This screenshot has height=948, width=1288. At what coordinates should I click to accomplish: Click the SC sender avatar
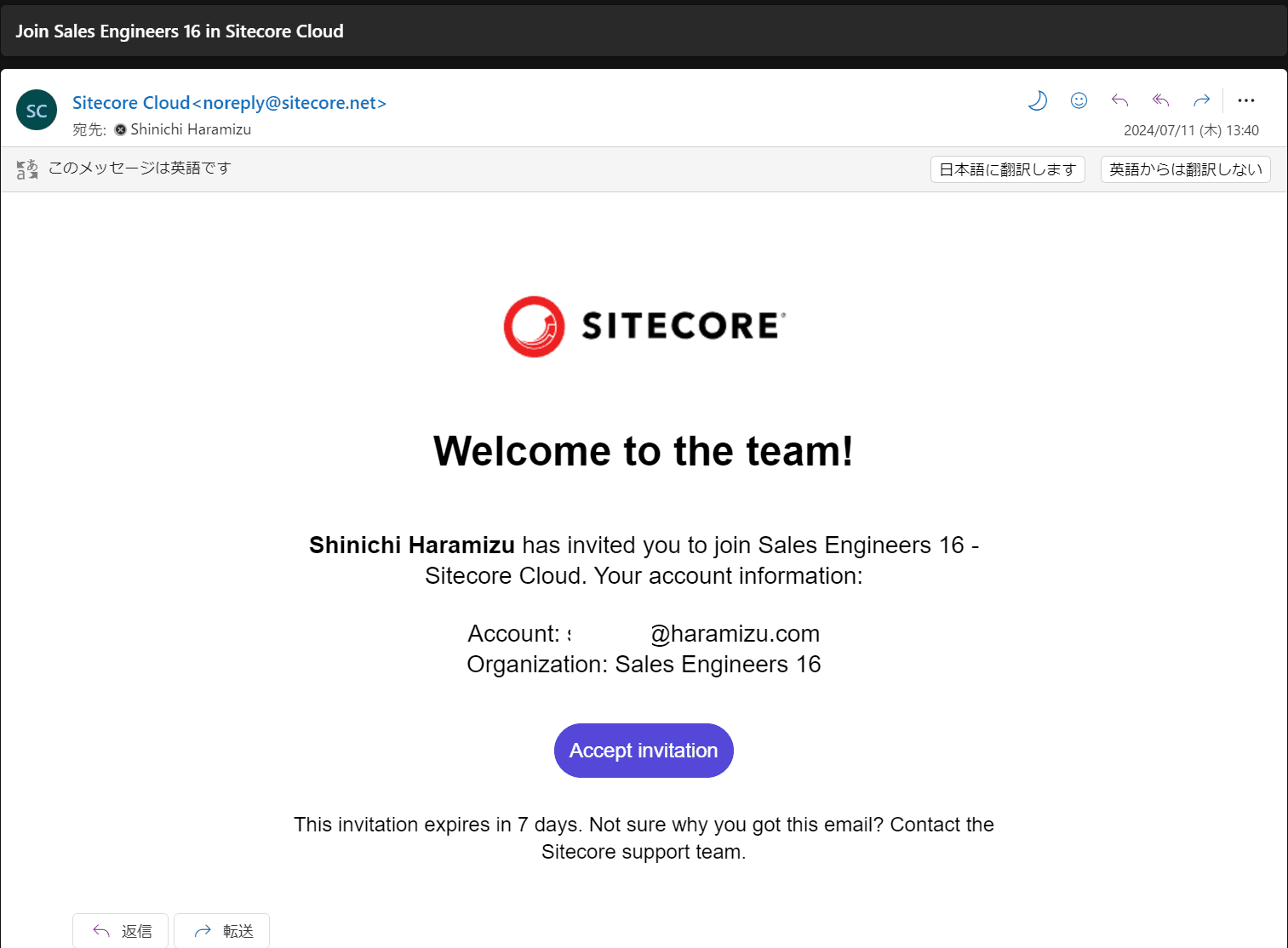37,111
